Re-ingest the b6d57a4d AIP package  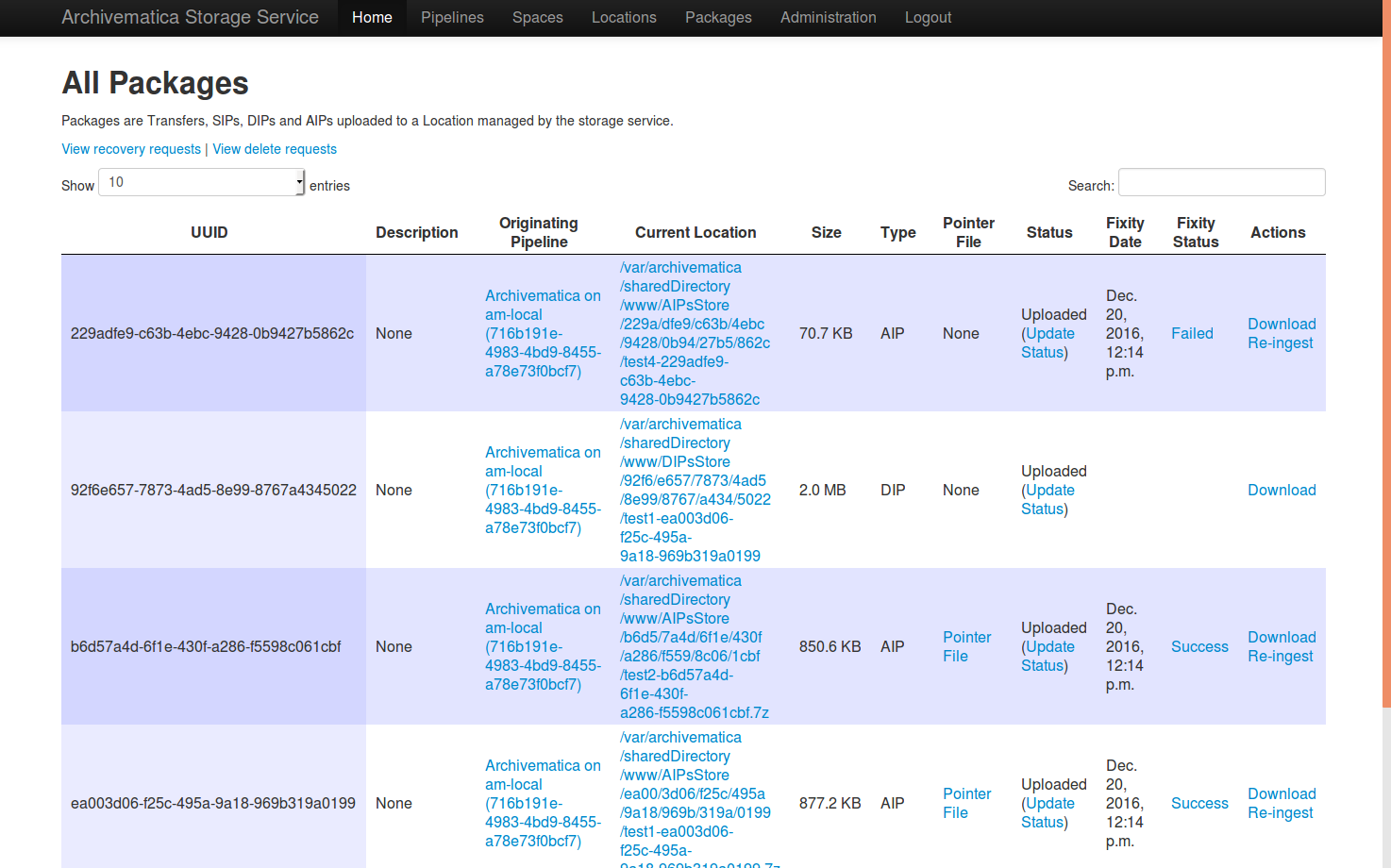1280,657
